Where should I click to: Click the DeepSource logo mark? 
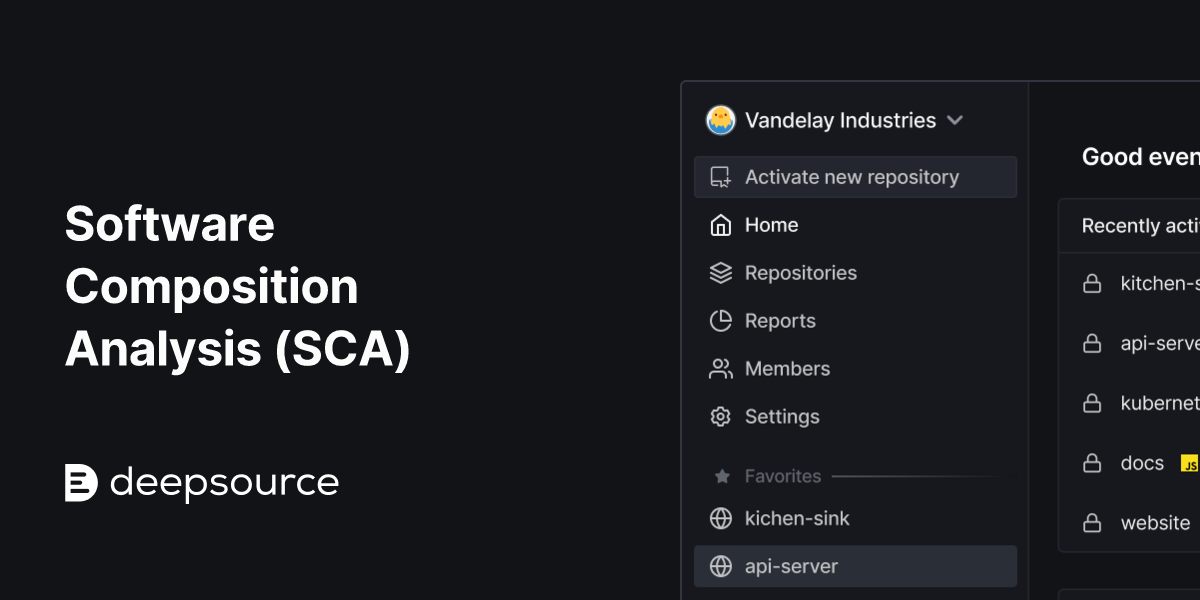point(80,482)
